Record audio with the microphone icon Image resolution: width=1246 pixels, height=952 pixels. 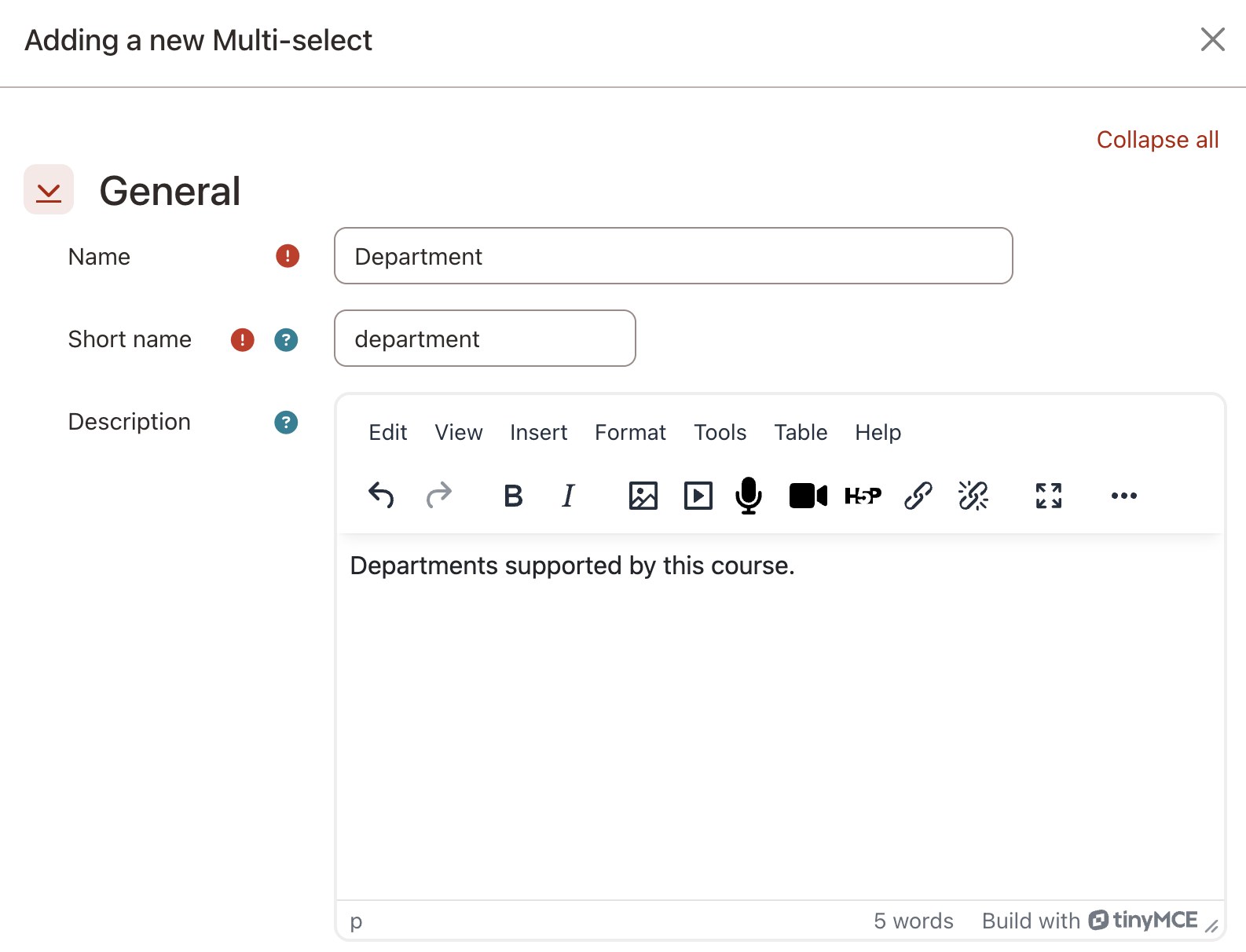click(749, 496)
